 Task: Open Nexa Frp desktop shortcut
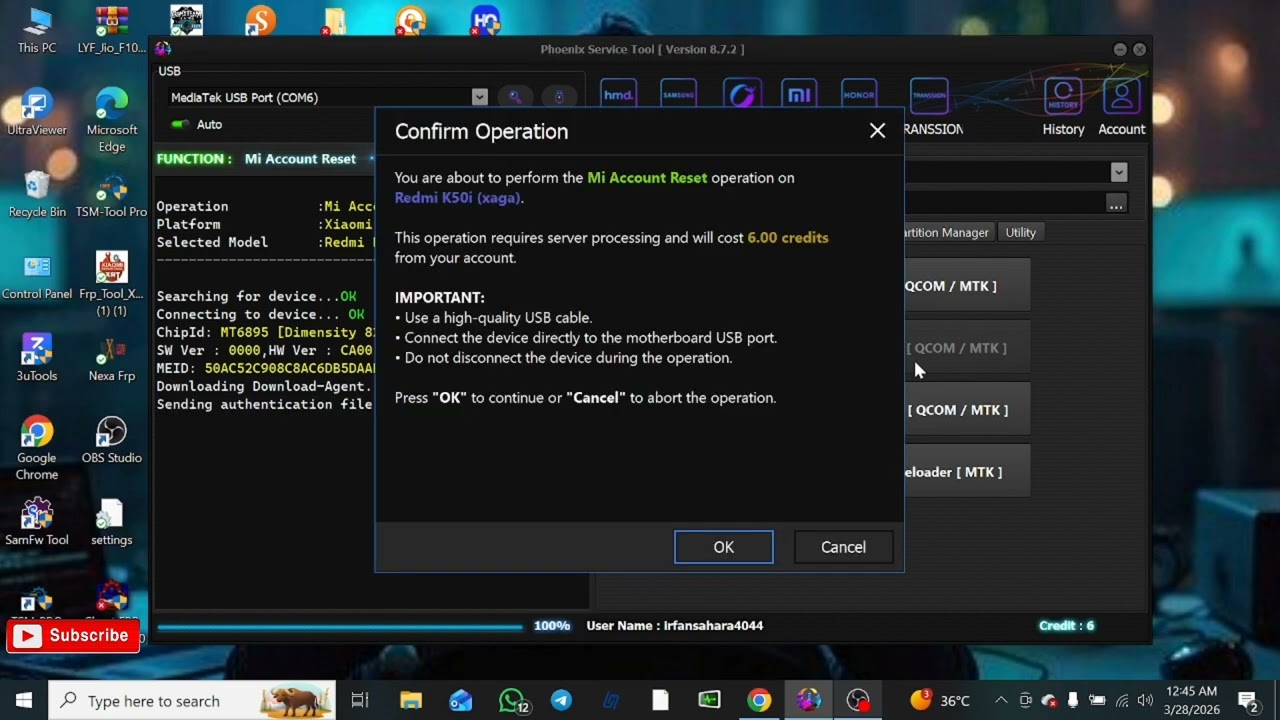(112, 358)
